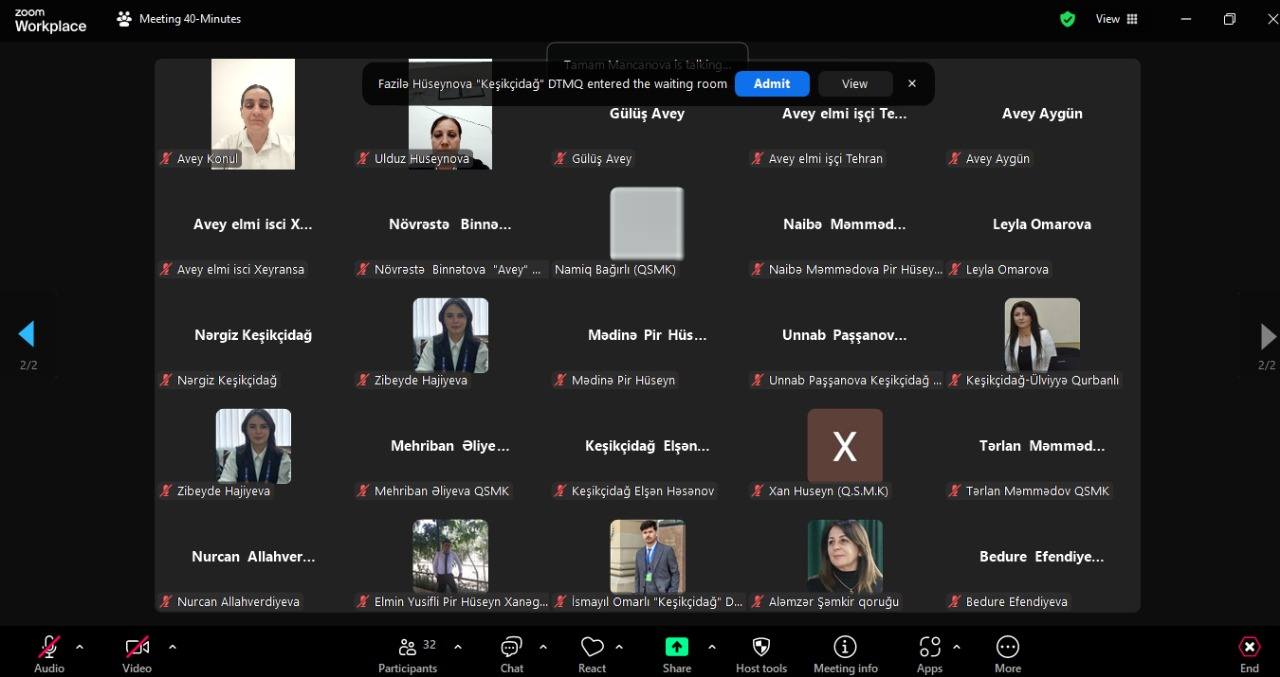The width and height of the screenshot is (1280, 677).
Task: Dismiss the waiting room notification
Action: tap(912, 84)
